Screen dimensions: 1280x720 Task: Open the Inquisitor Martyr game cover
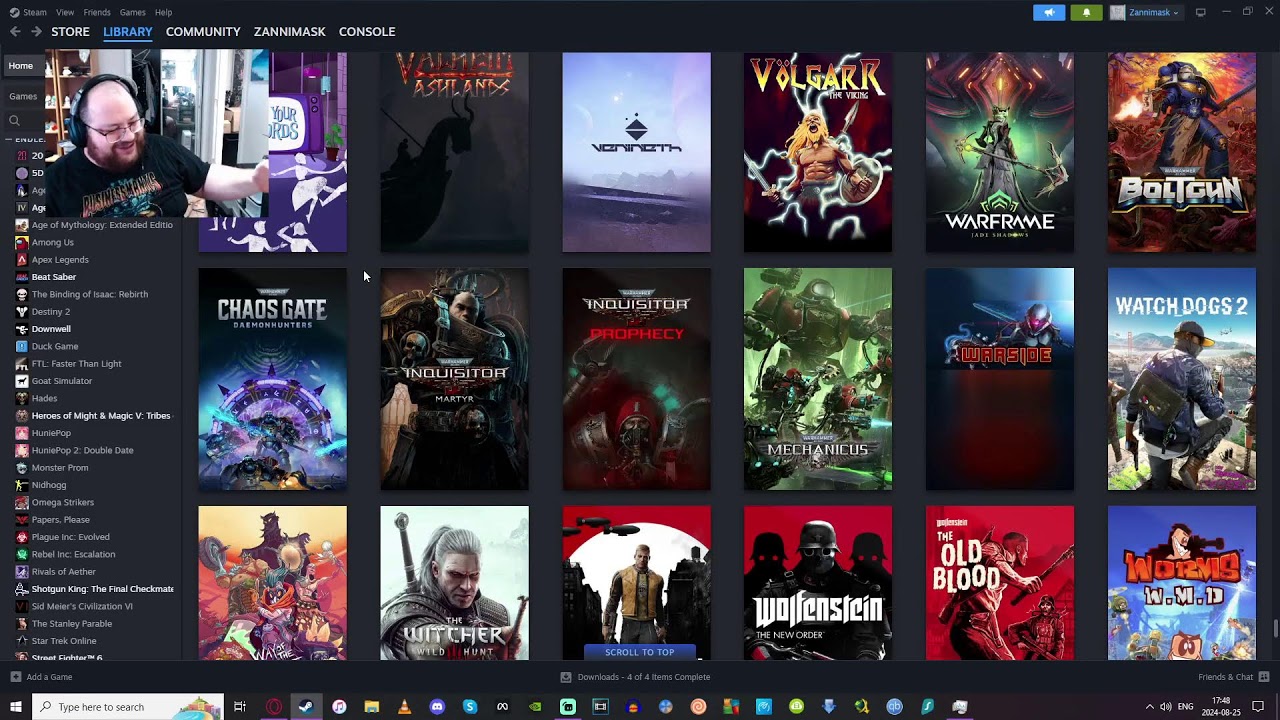click(455, 379)
